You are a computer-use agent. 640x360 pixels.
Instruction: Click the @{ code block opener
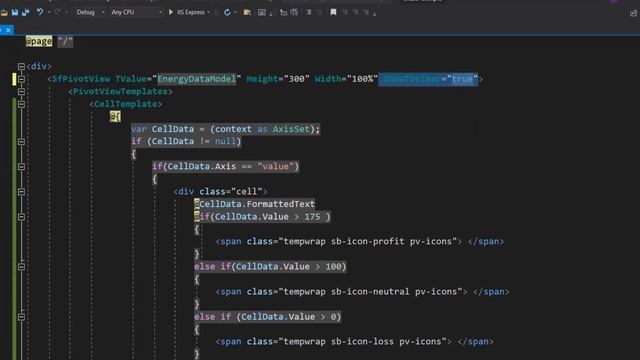(x=115, y=117)
